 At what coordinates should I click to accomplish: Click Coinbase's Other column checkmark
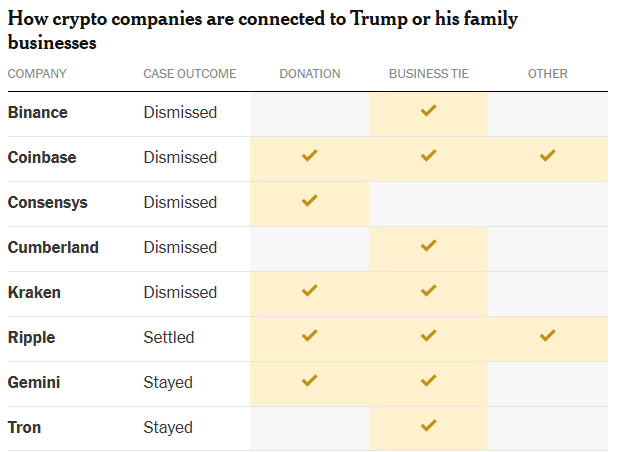coord(547,156)
